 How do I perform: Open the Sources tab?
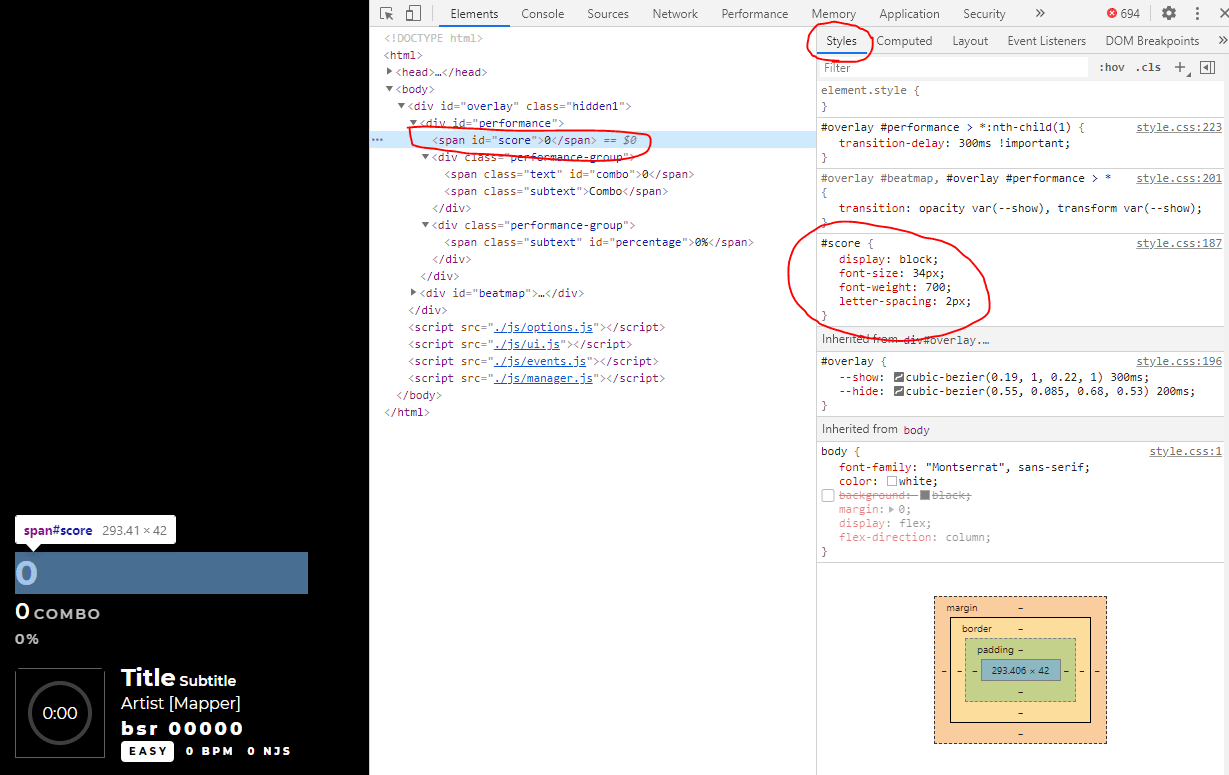tap(608, 14)
